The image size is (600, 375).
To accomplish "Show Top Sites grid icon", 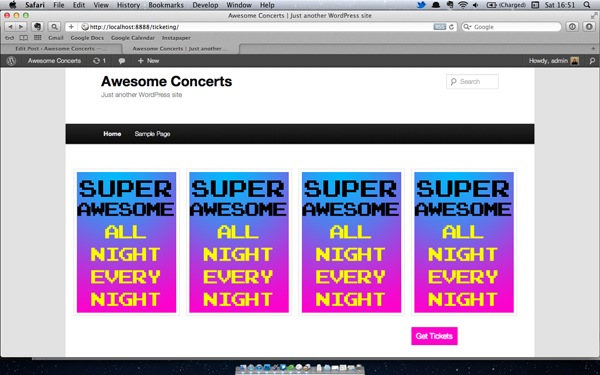I will tap(38, 38).
